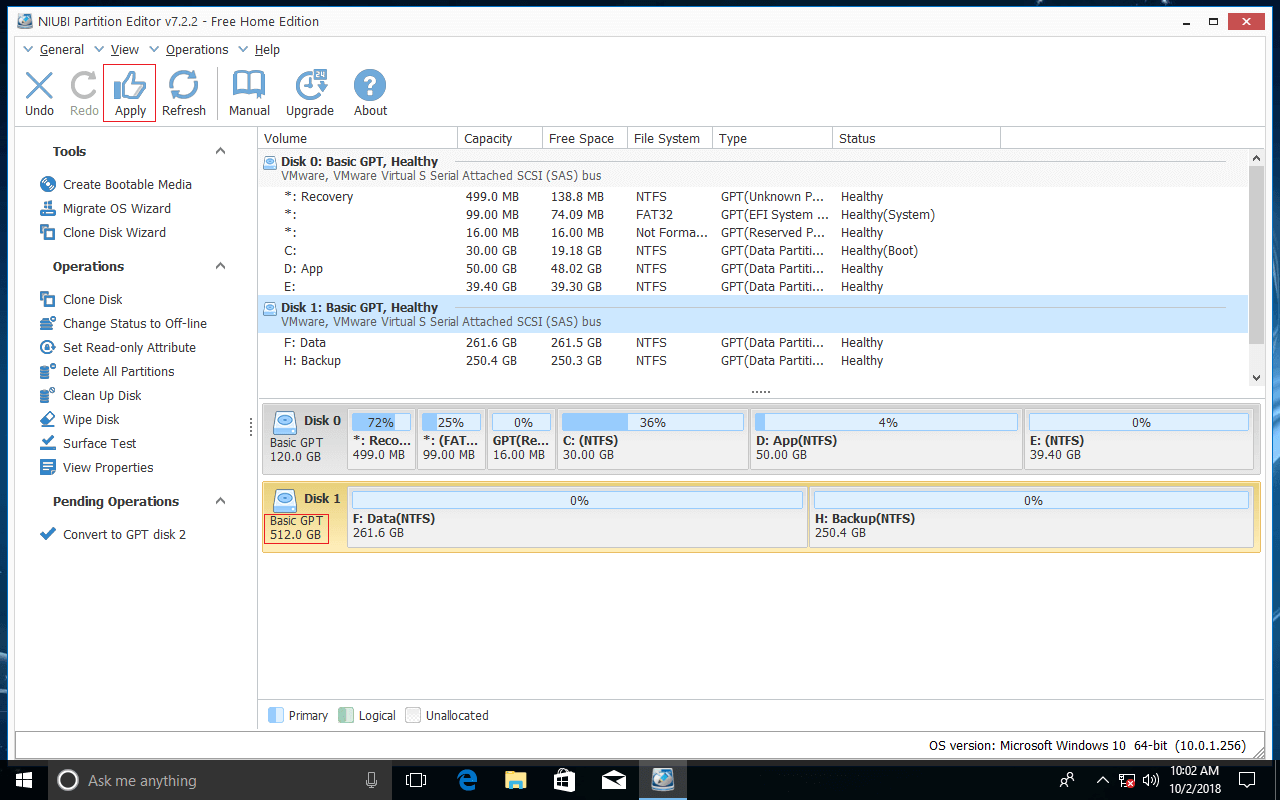The height and width of the screenshot is (800, 1280).
Task: Collapse the Tools section
Action: pos(221,151)
